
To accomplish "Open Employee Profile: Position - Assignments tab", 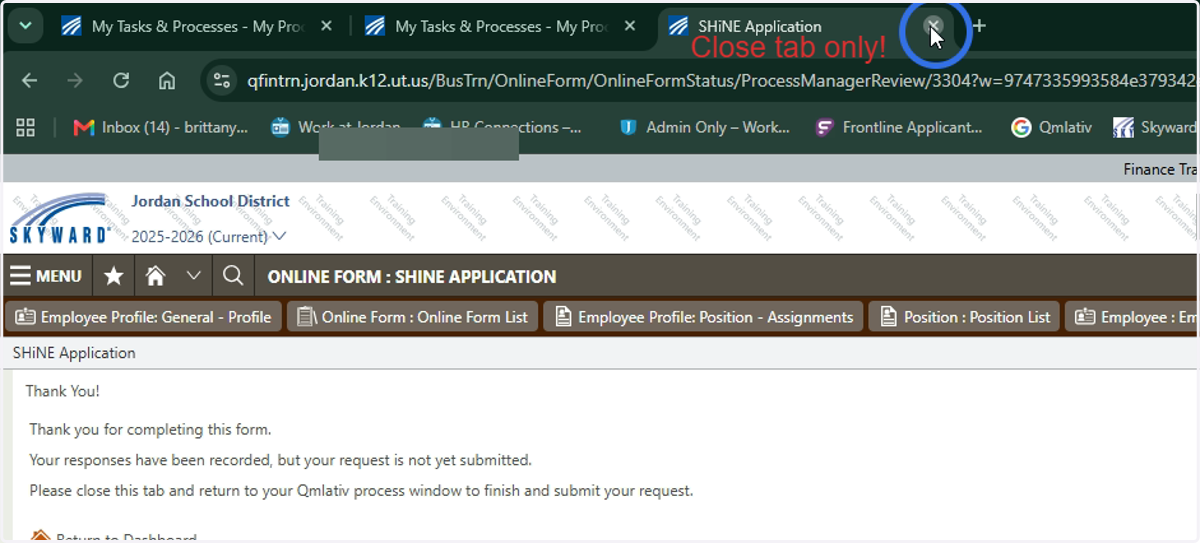I will point(703,317).
